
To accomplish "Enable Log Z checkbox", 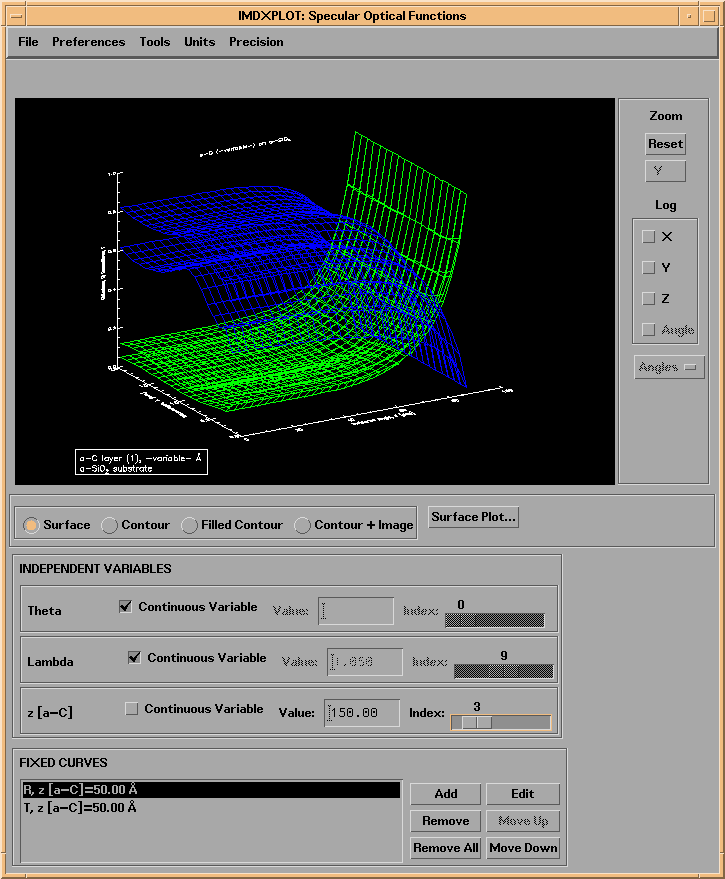I will coord(649,298).
